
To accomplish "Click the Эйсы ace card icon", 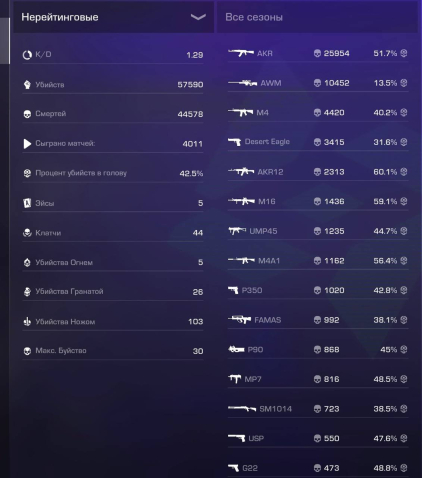I will pyautogui.click(x=27, y=203).
